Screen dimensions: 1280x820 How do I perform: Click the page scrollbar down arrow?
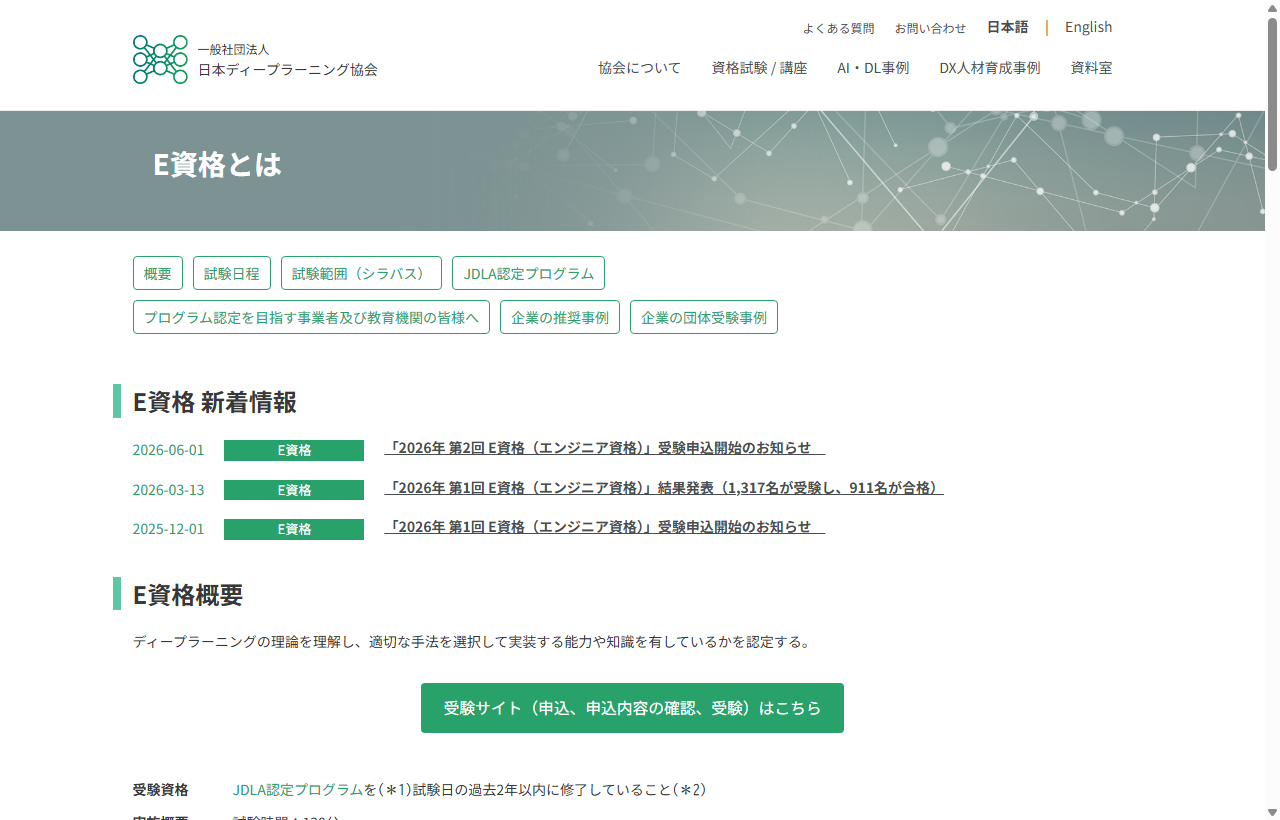[1272, 812]
